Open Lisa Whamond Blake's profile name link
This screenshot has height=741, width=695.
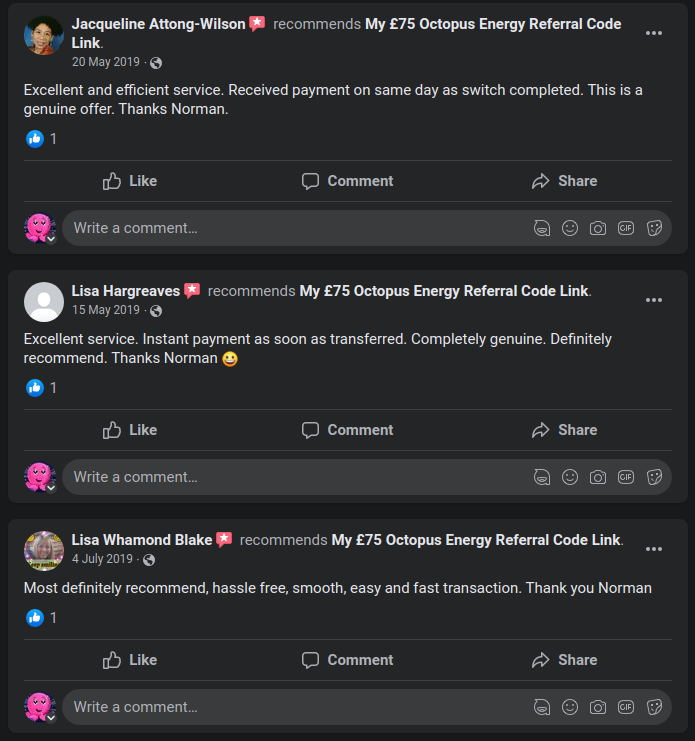click(x=142, y=540)
